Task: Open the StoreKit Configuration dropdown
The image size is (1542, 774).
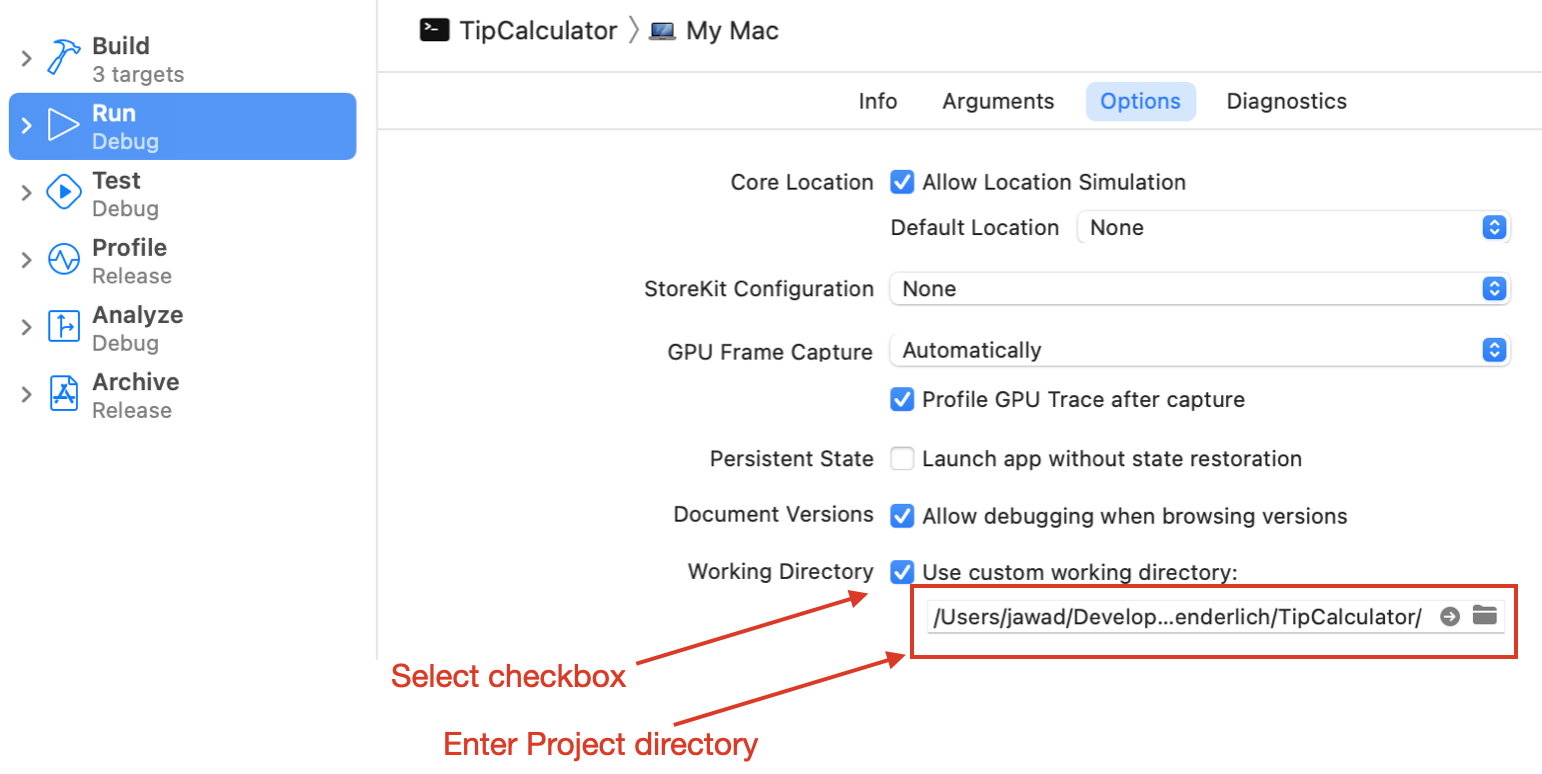Action: click(1494, 288)
